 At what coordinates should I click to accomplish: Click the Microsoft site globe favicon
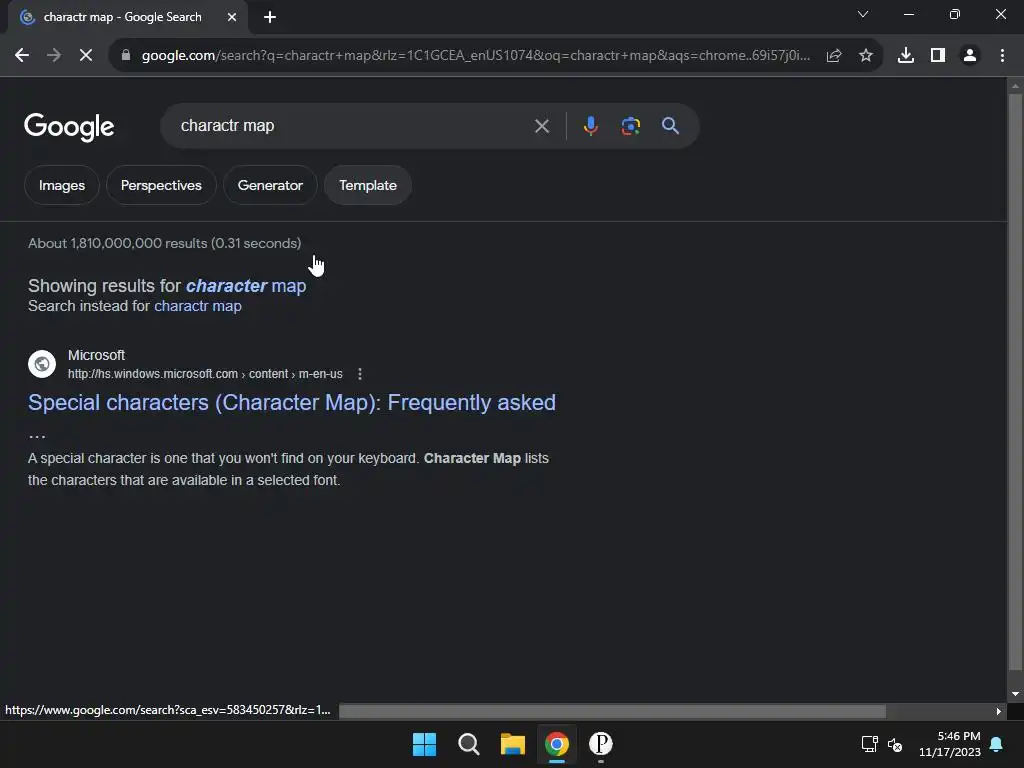[42, 364]
